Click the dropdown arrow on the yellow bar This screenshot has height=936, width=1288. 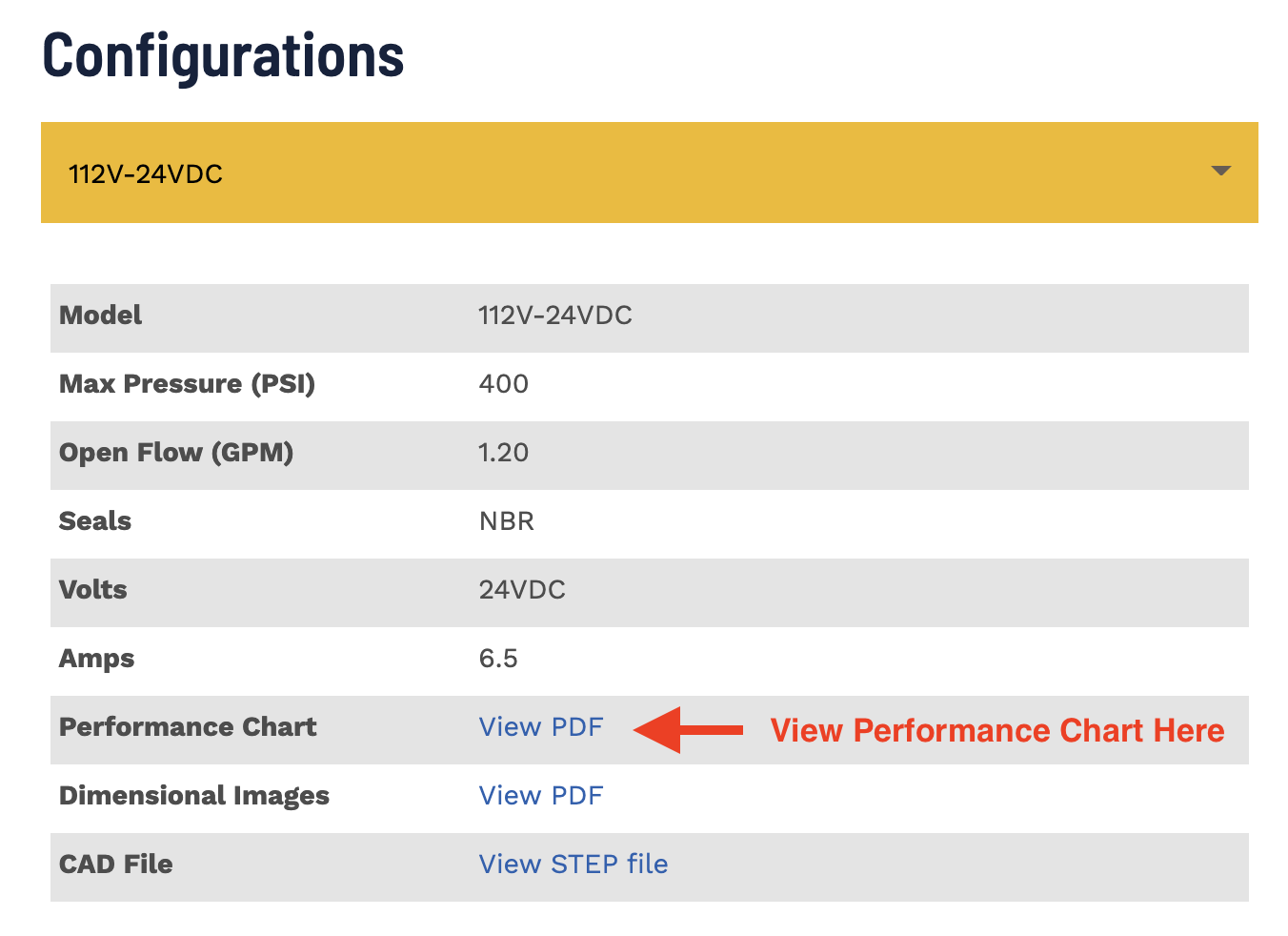pos(1220,172)
